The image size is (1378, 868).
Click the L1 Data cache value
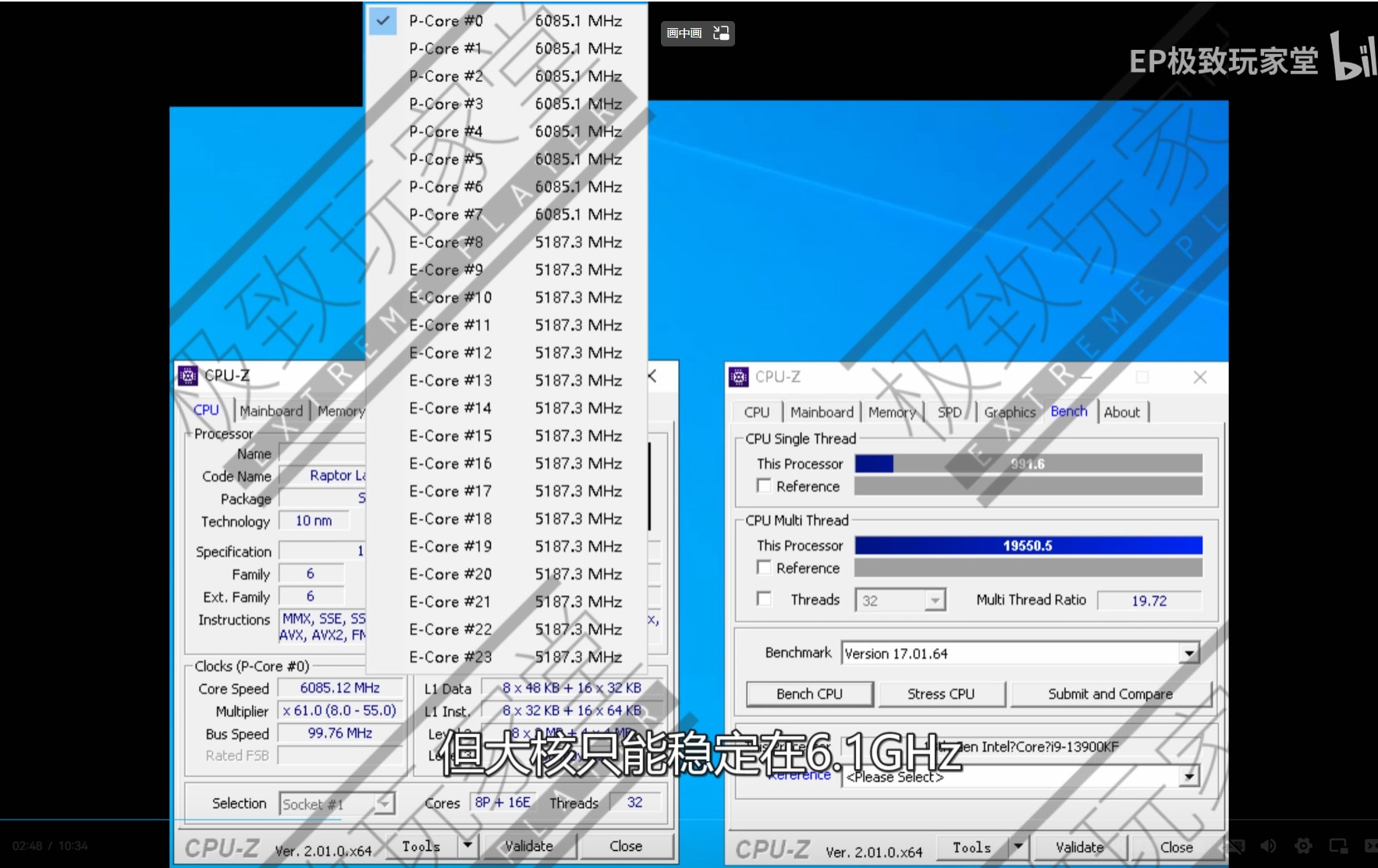tap(572, 688)
